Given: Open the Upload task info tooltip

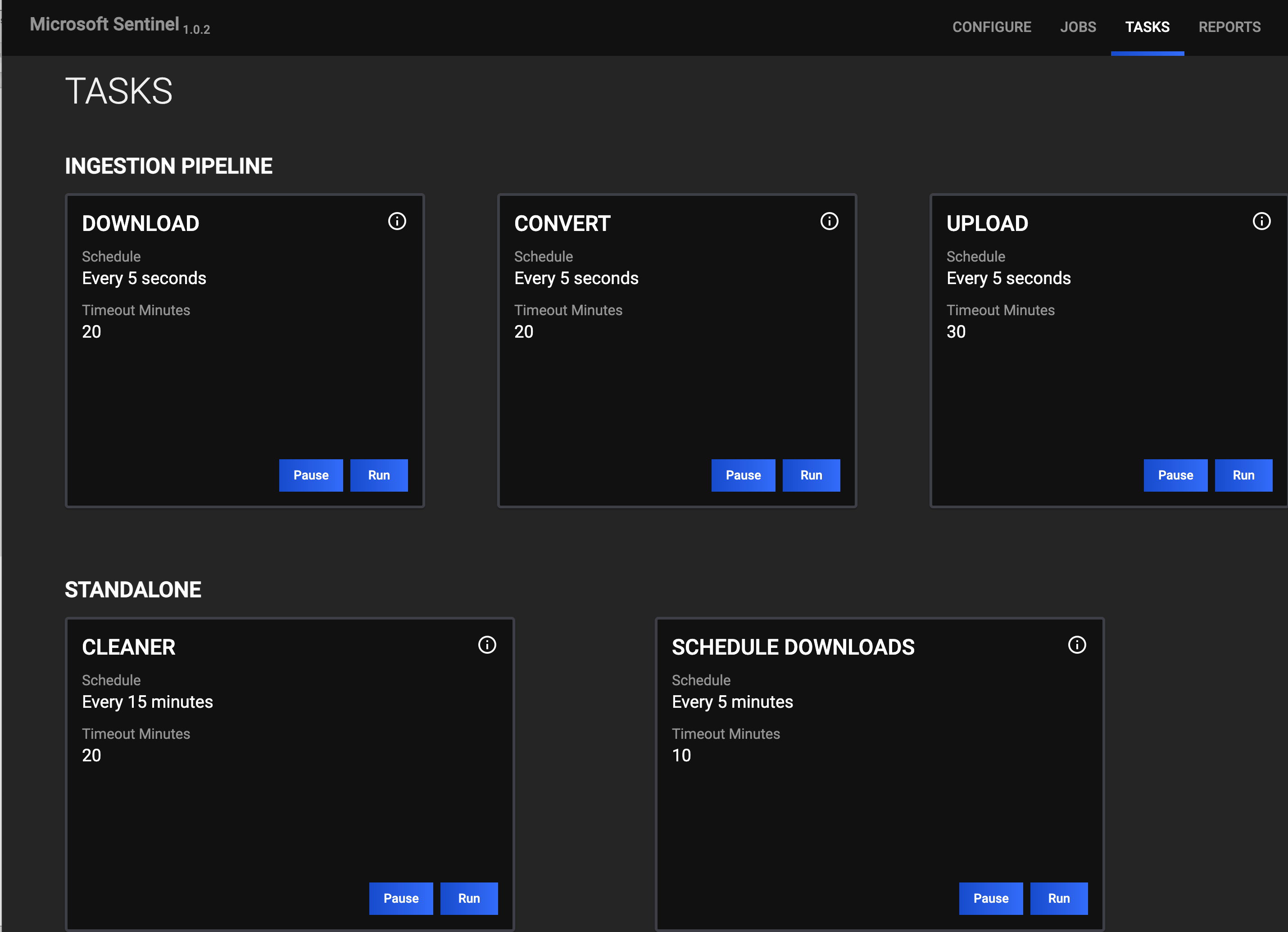Looking at the screenshot, I should 1261,222.
